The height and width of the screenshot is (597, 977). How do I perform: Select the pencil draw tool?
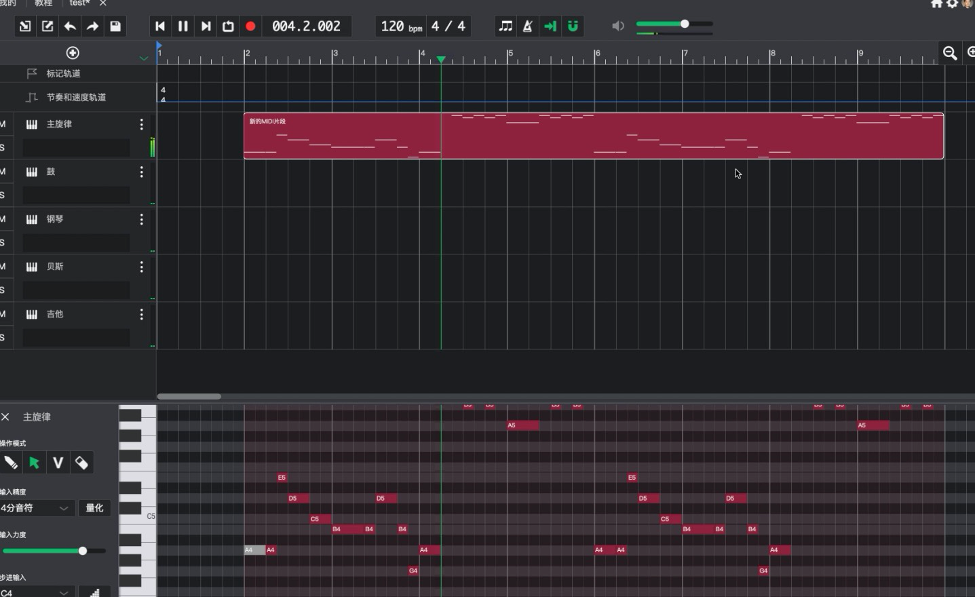click(11, 462)
